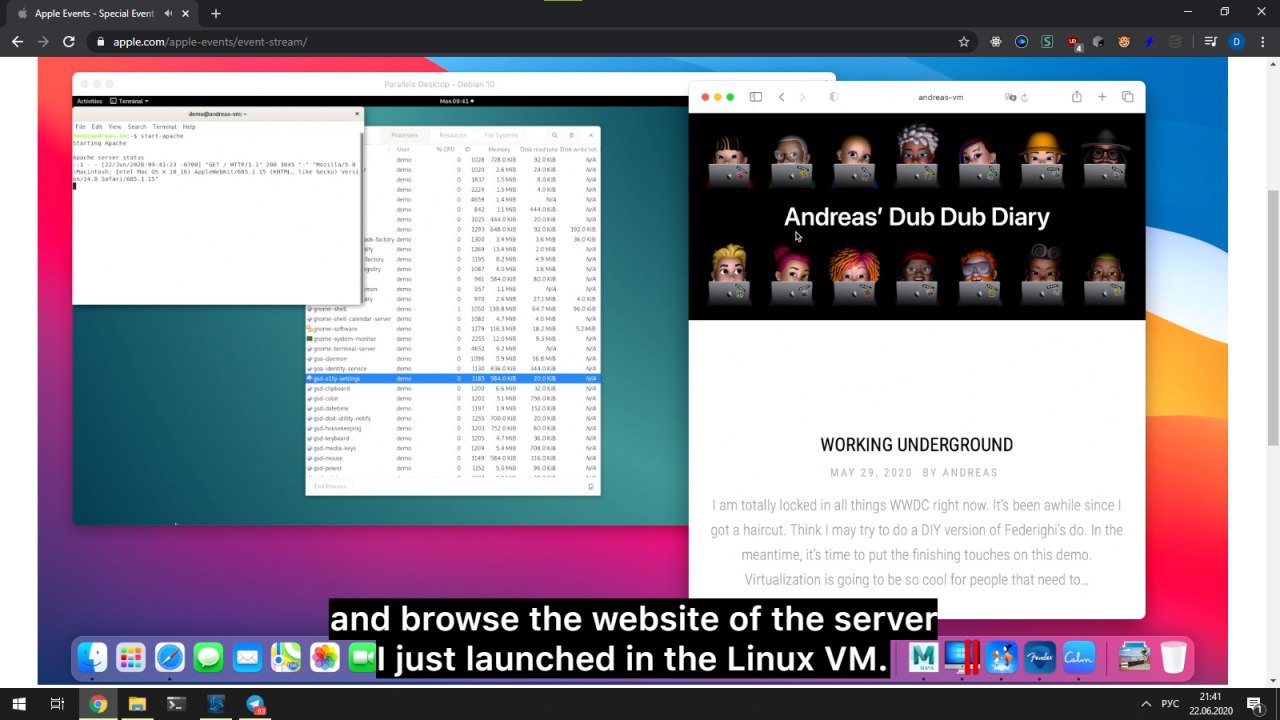Open the View menu in the terminal window

click(115, 127)
